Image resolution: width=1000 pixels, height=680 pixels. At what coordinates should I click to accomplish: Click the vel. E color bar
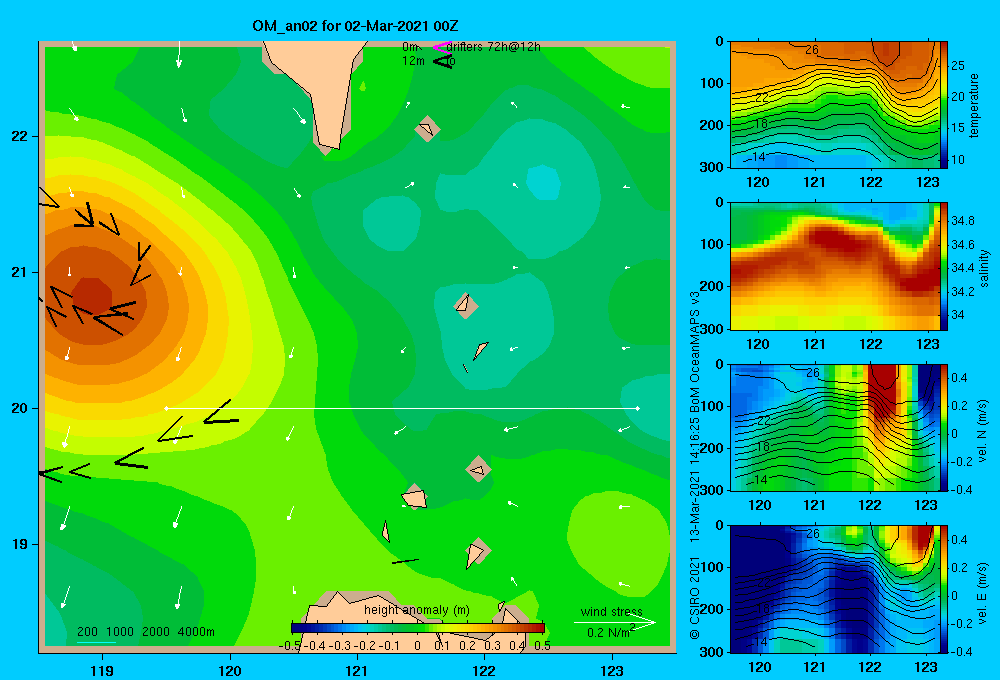click(944, 589)
